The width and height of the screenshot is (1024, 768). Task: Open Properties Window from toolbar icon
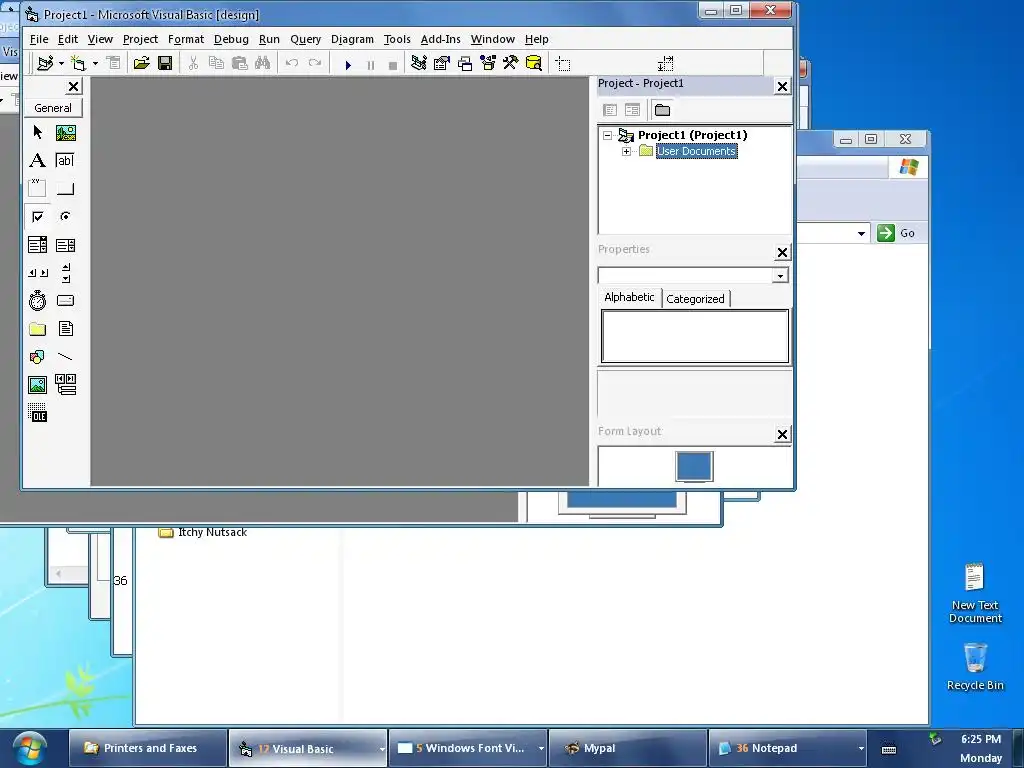tap(442, 63)
